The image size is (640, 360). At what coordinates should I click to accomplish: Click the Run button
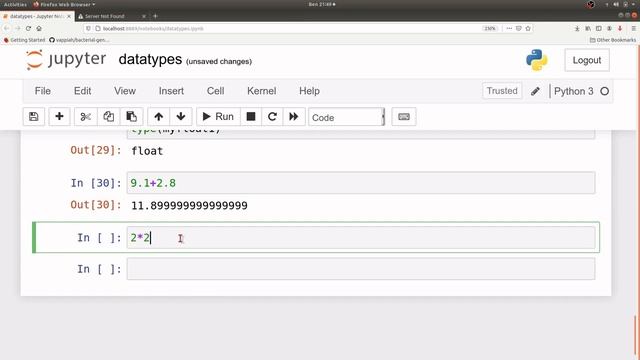[x=218, y=117]
